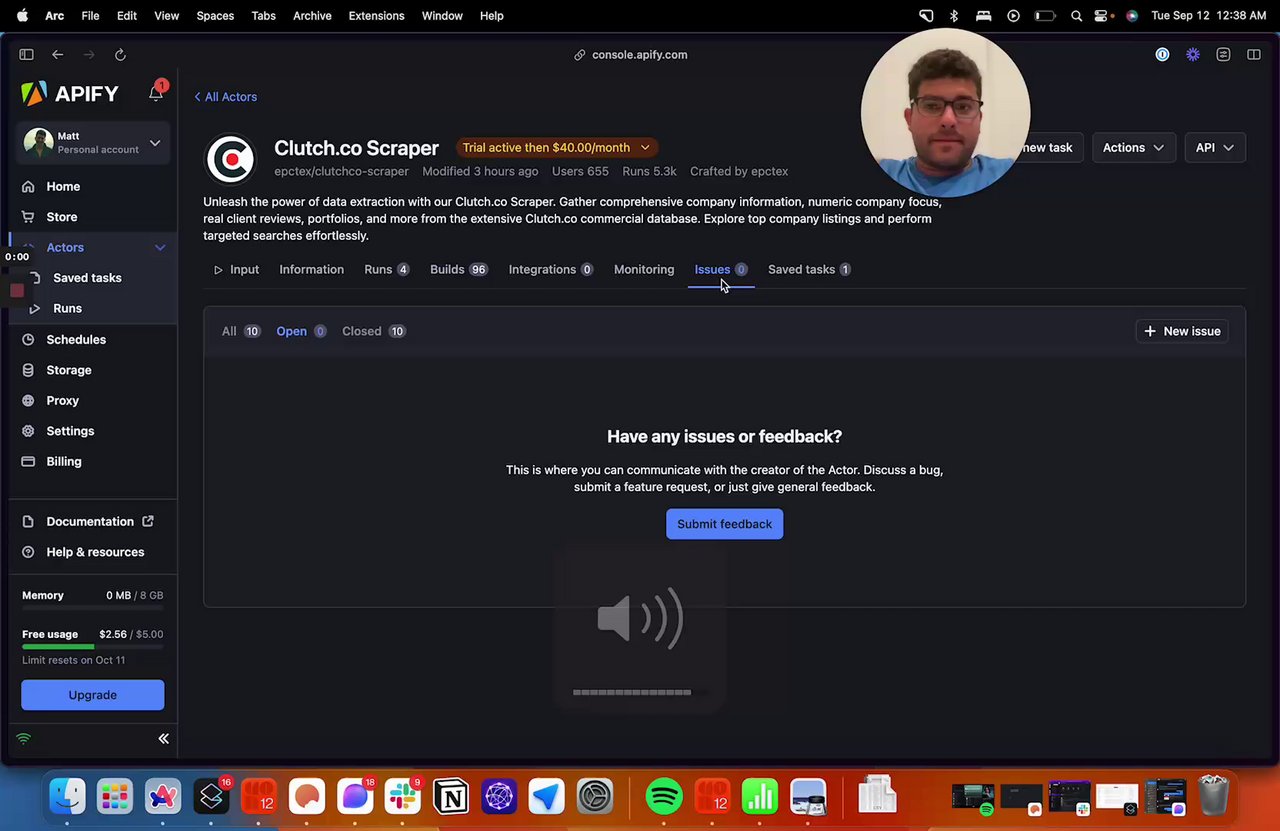Open Saved tasks in the sidebar
This screenshot has height=831, width=1280.
click(x=87, y=278)
